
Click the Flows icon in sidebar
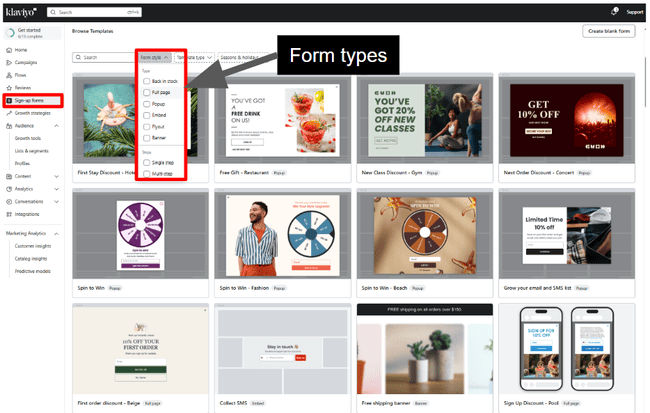coord(9,75)
